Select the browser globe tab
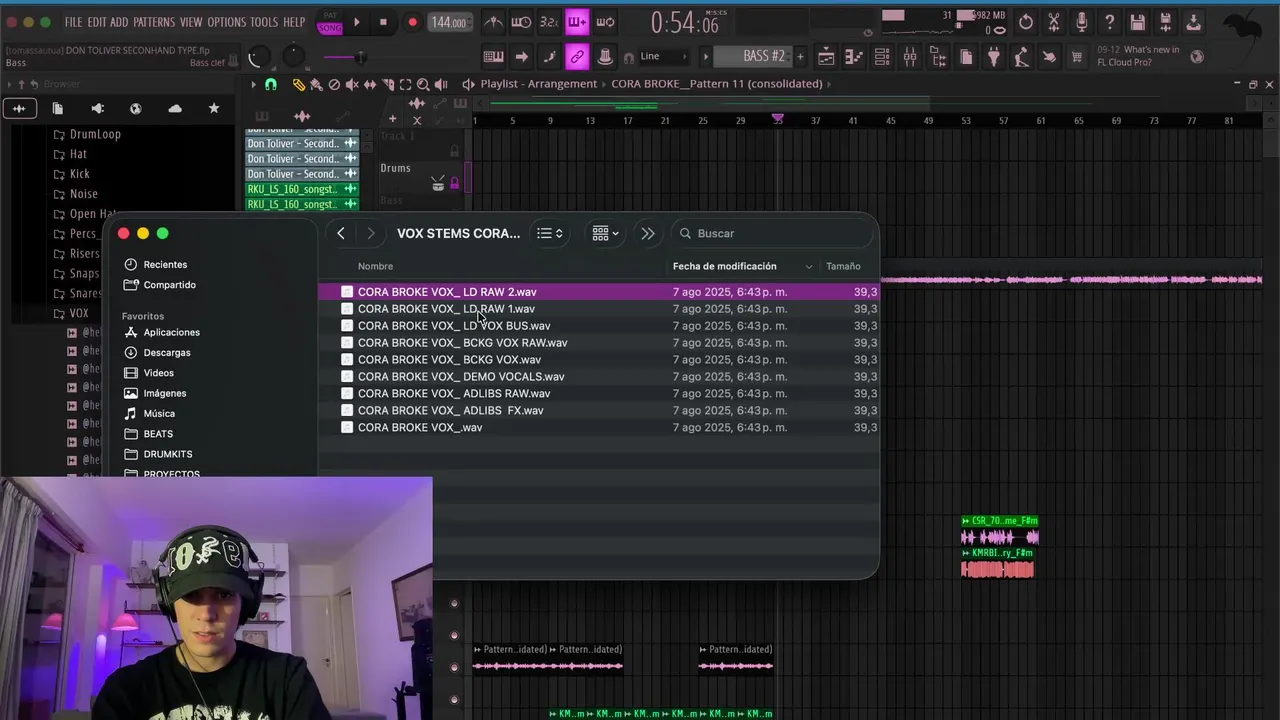Screen dimensions: 1280x720 pyautogui.click(x=136, y=108)
